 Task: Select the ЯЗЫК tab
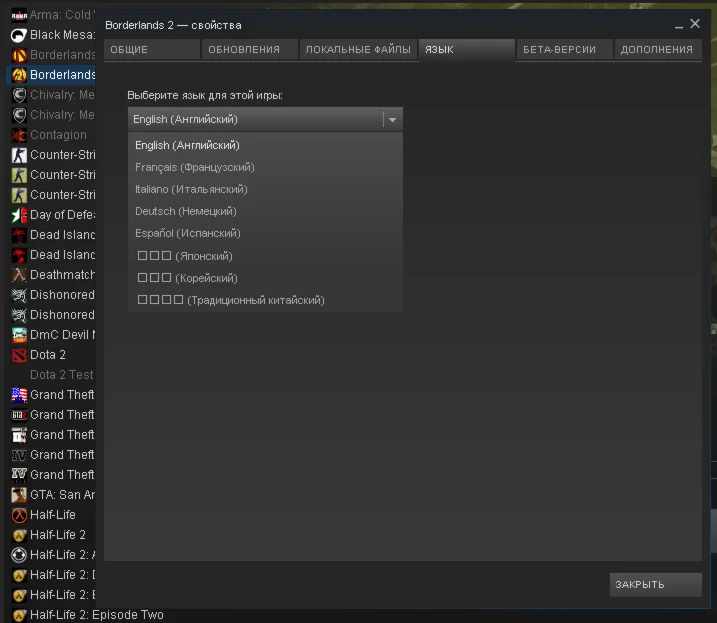[466, 49]
